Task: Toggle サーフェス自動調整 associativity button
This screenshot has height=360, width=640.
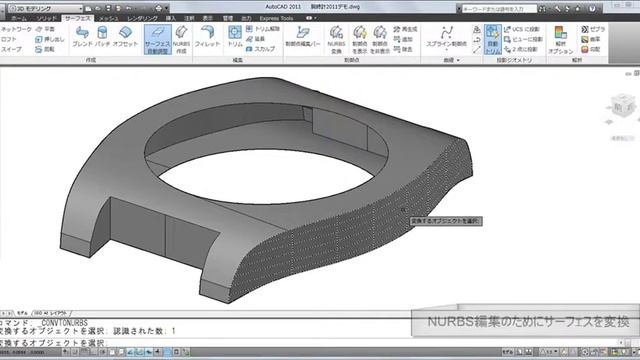Action: (157, 39)
